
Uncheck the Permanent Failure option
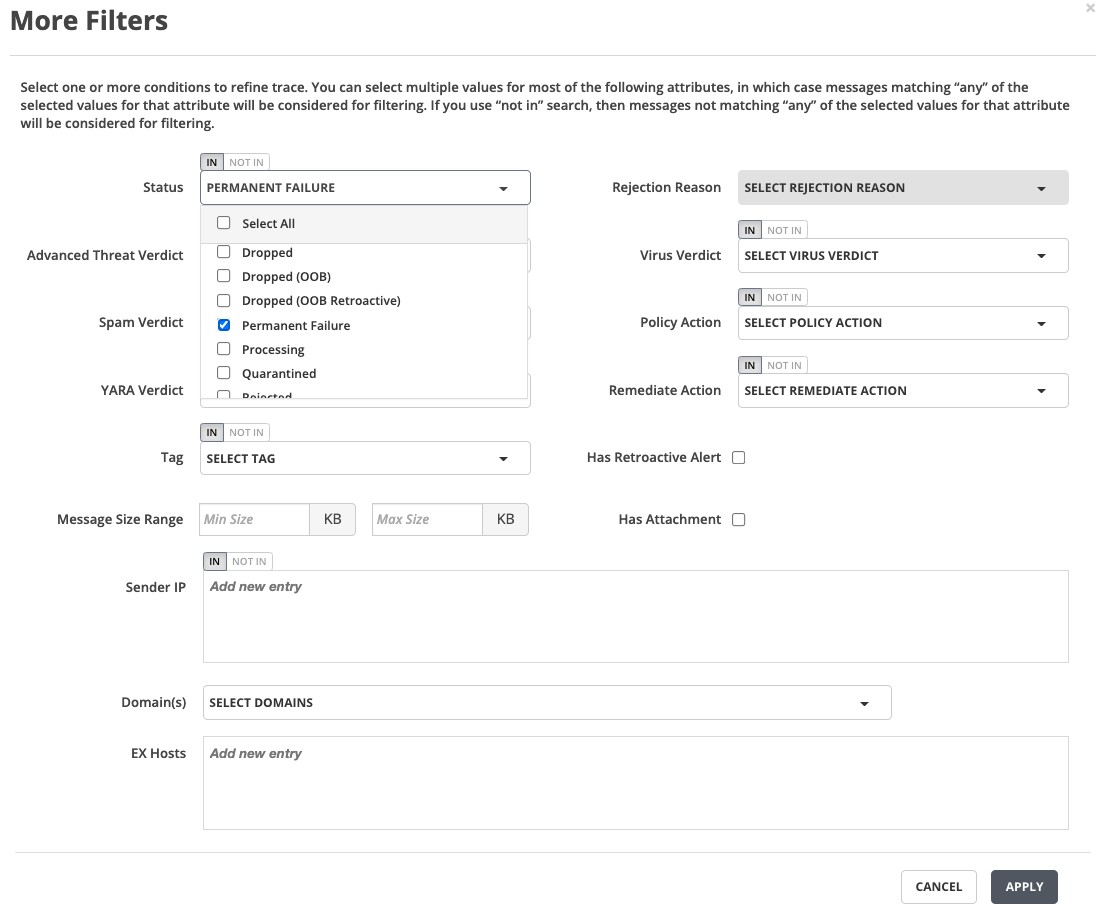coord(224,325)
